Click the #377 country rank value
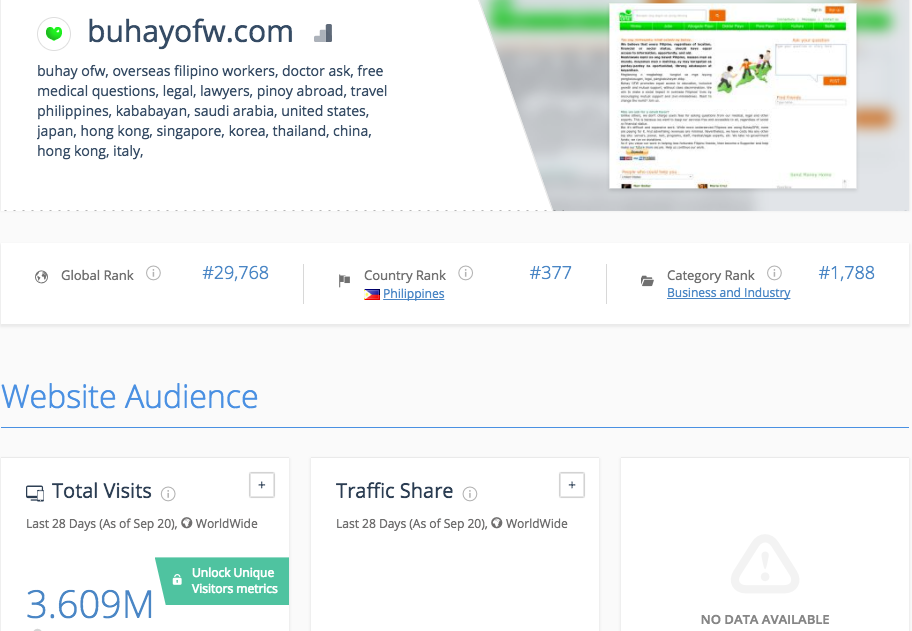 pyautogui.click(x=550, y=273)
